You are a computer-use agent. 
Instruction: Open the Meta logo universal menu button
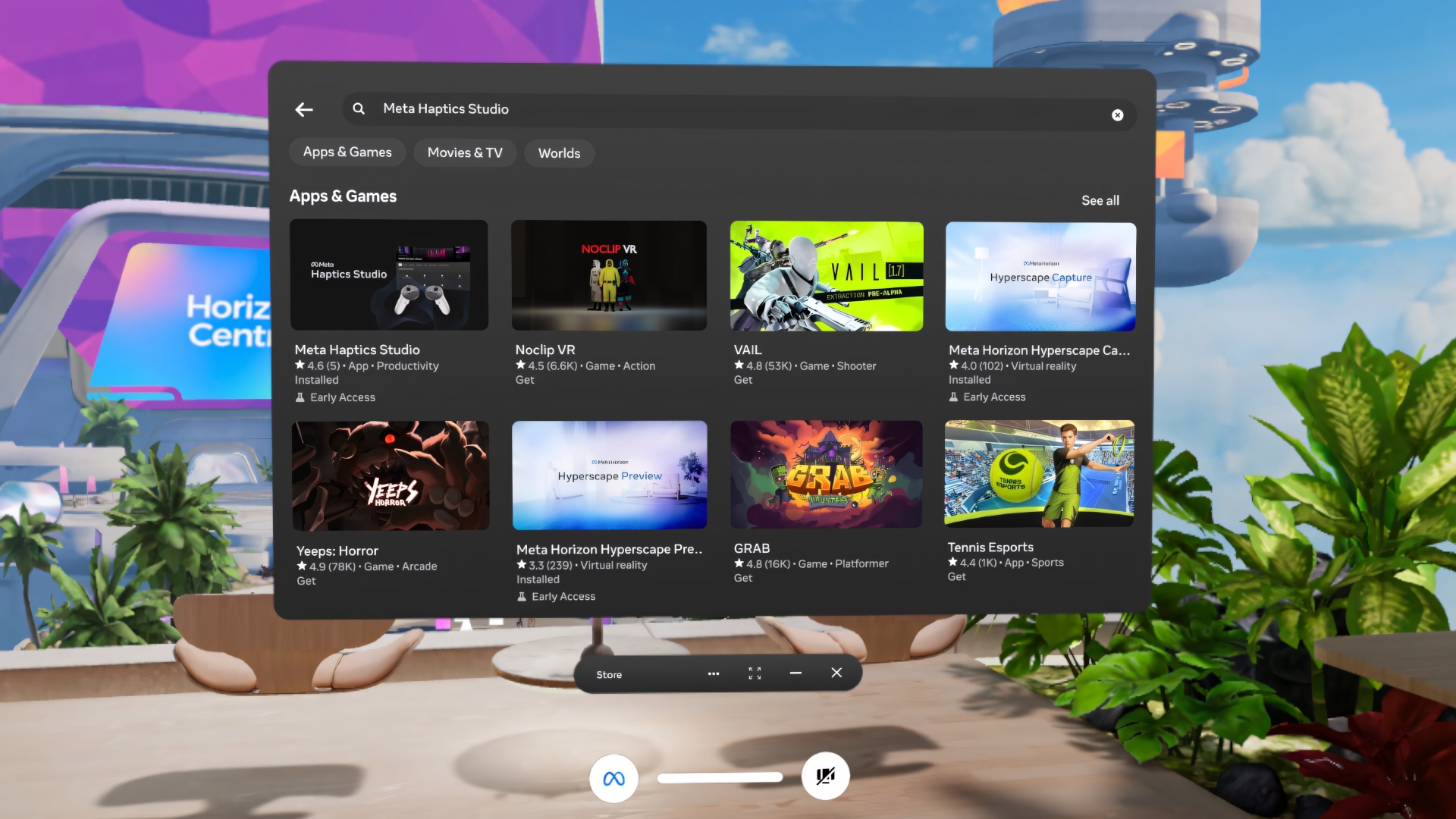pyautogui.click(x=613, y=778)
